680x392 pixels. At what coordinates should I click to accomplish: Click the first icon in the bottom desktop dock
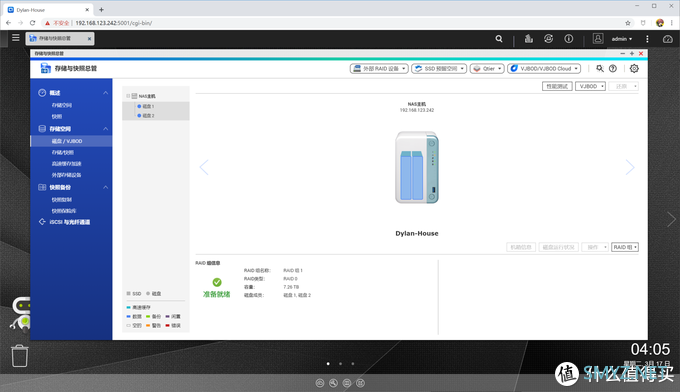pyautogui.click(x=320, y=383)
